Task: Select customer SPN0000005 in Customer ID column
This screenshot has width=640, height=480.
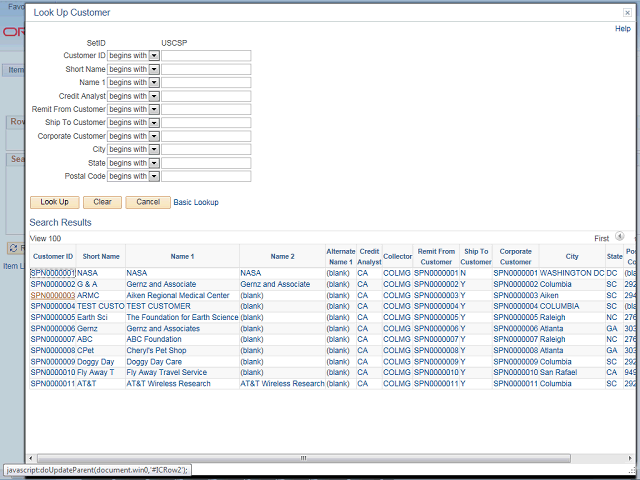Action: [53, 318]
